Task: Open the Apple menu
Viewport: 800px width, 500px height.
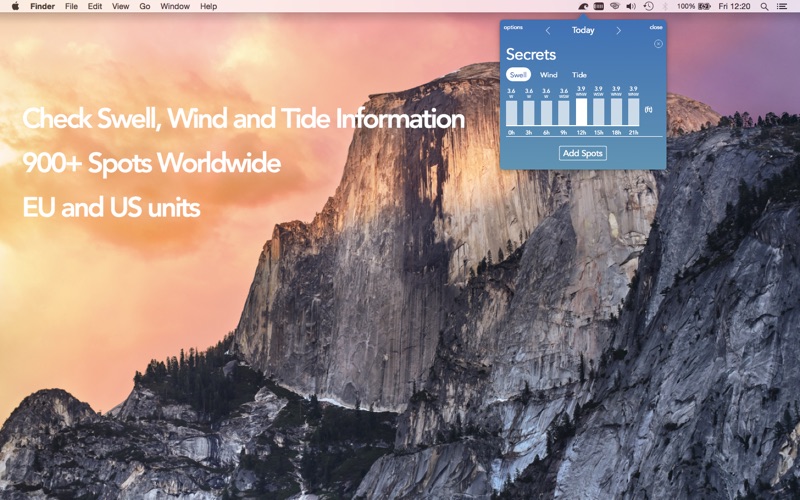Action: pos(15,6)
